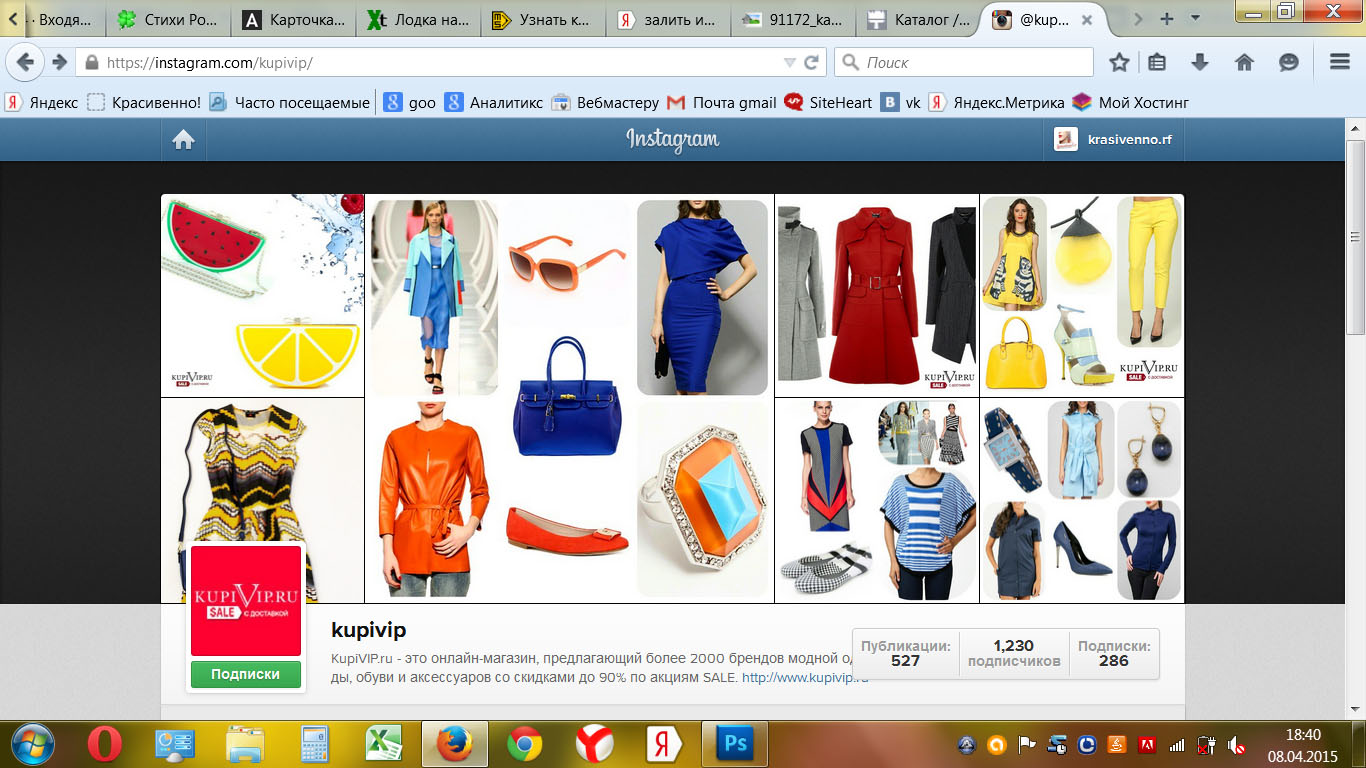This screenshot has width=1366, height=768.
Task: Switch to the Узнать к... tab
Action: coord(544,19)
